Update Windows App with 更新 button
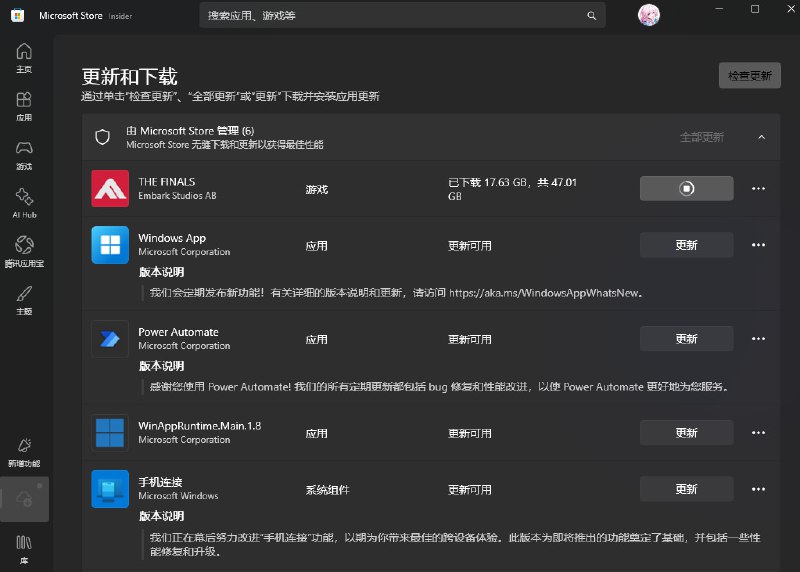The image size is (800, 572). (x=687, y=245)
